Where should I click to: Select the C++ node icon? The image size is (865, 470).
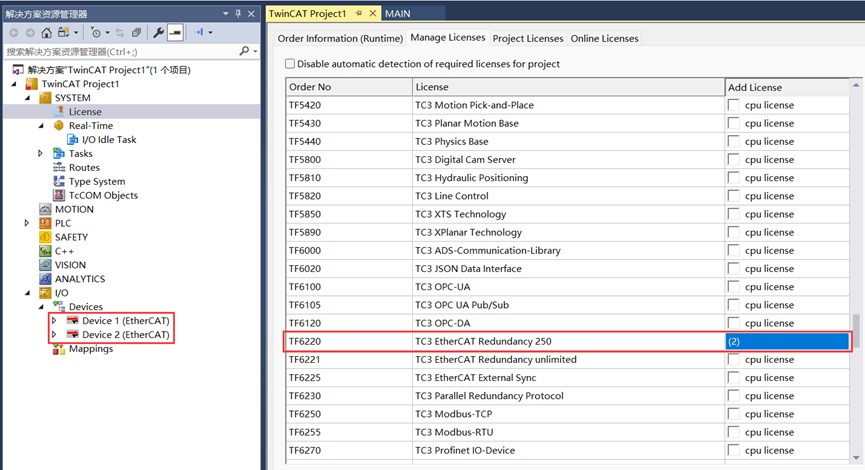45,250
